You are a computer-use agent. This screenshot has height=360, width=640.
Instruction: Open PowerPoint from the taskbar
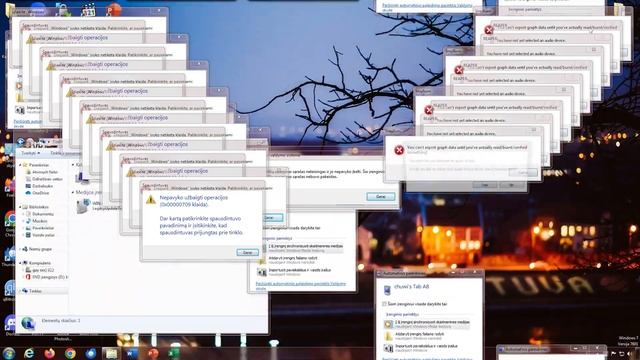point(153,353)
